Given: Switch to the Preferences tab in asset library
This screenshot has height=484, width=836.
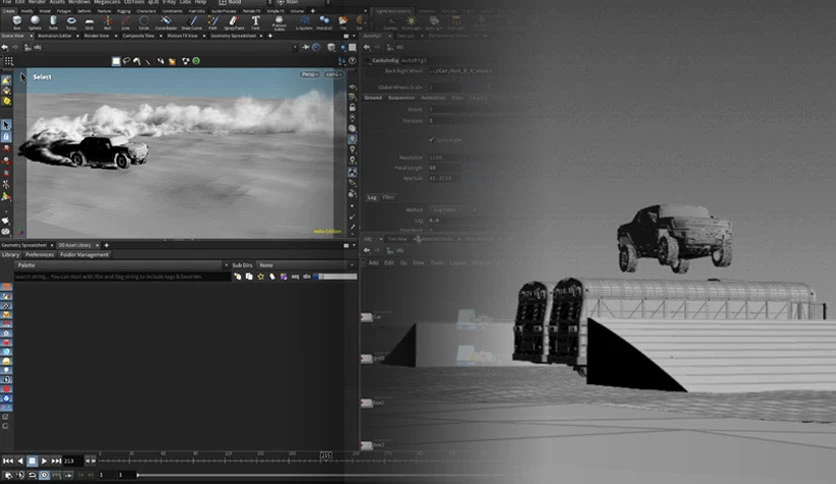Looking at the screenshot, I should click(39, 255).
